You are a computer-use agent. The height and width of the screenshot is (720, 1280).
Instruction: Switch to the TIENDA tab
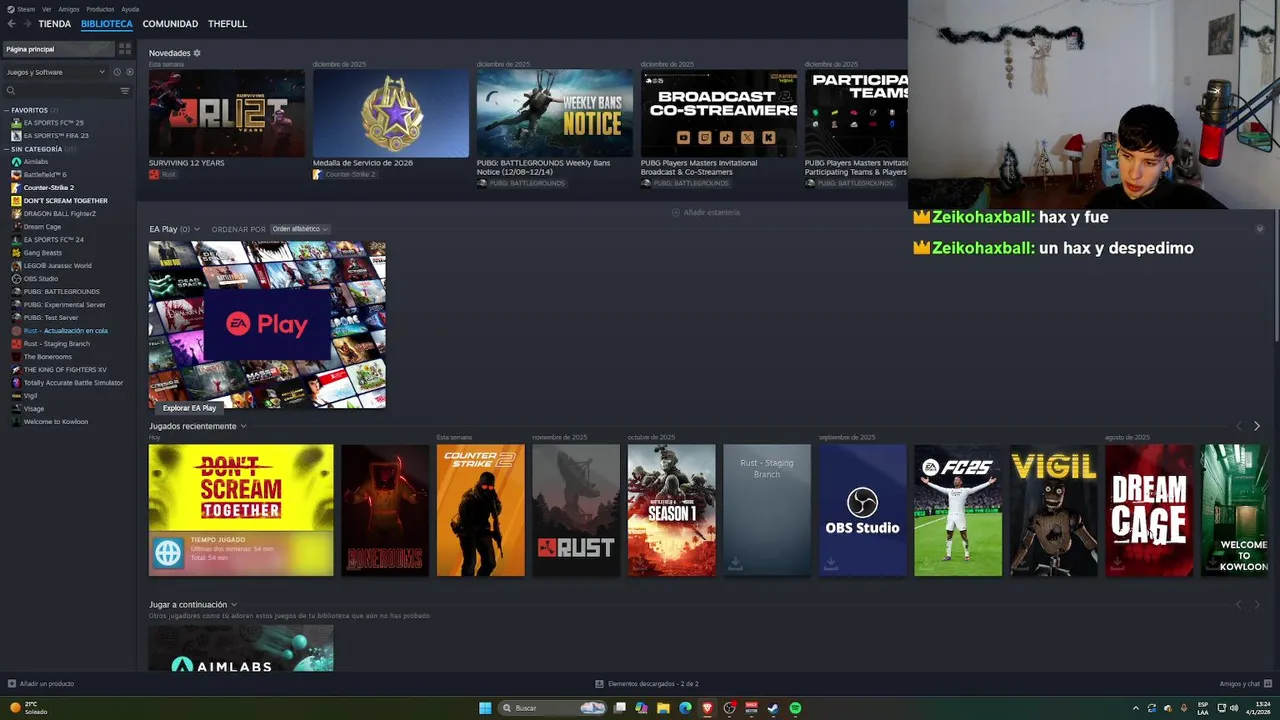click(55, 24)
